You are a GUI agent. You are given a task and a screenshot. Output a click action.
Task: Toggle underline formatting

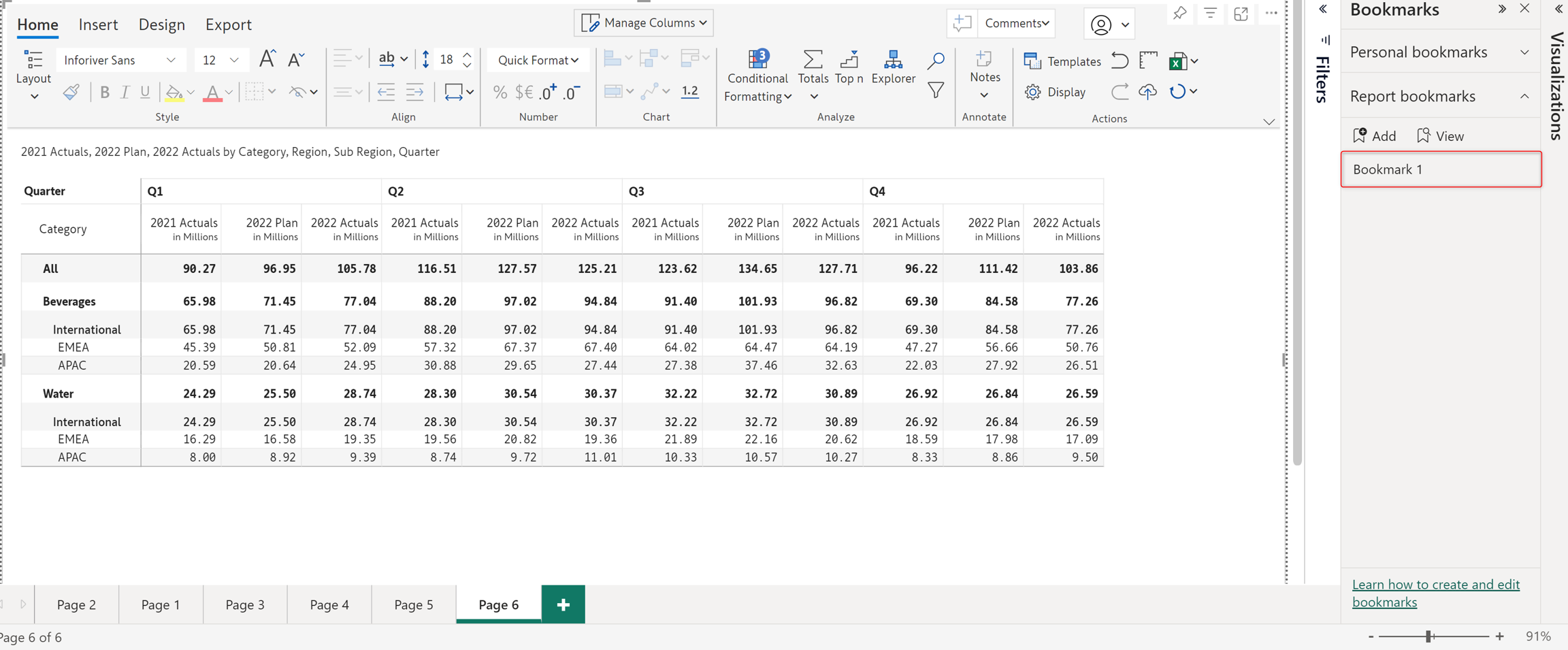[145, 92]
